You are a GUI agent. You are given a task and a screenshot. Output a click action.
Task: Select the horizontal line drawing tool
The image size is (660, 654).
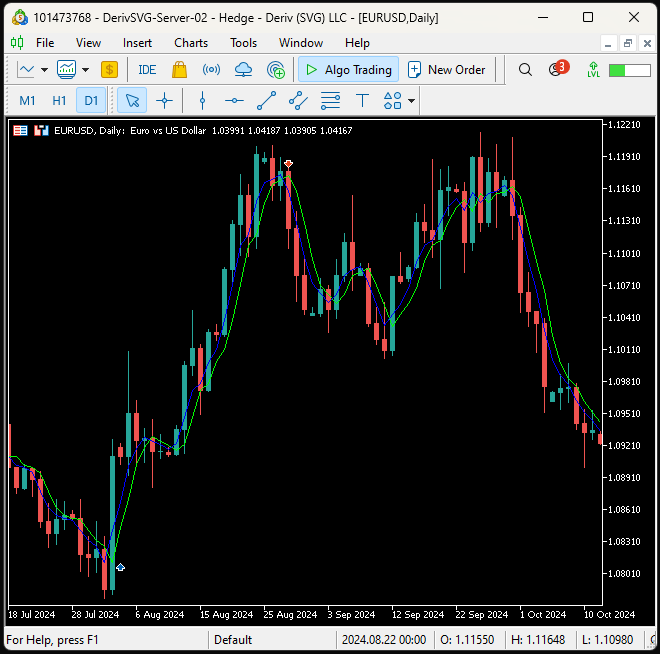coord(234,101)
